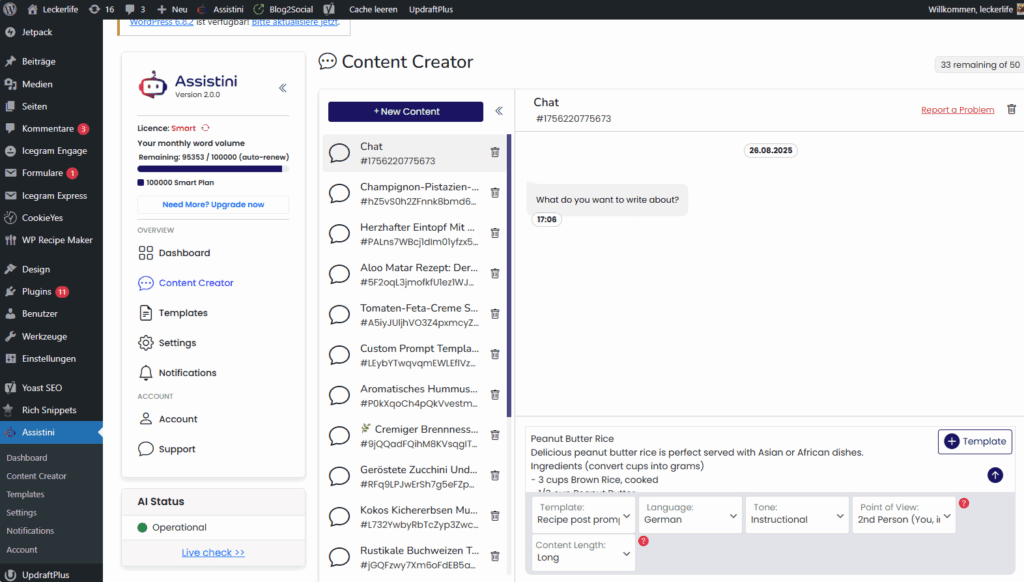The width and height of the screenshot is (1024, 582).
Task: Select Content Creator in the Assistini sidebar
Action: coord(197,282)
